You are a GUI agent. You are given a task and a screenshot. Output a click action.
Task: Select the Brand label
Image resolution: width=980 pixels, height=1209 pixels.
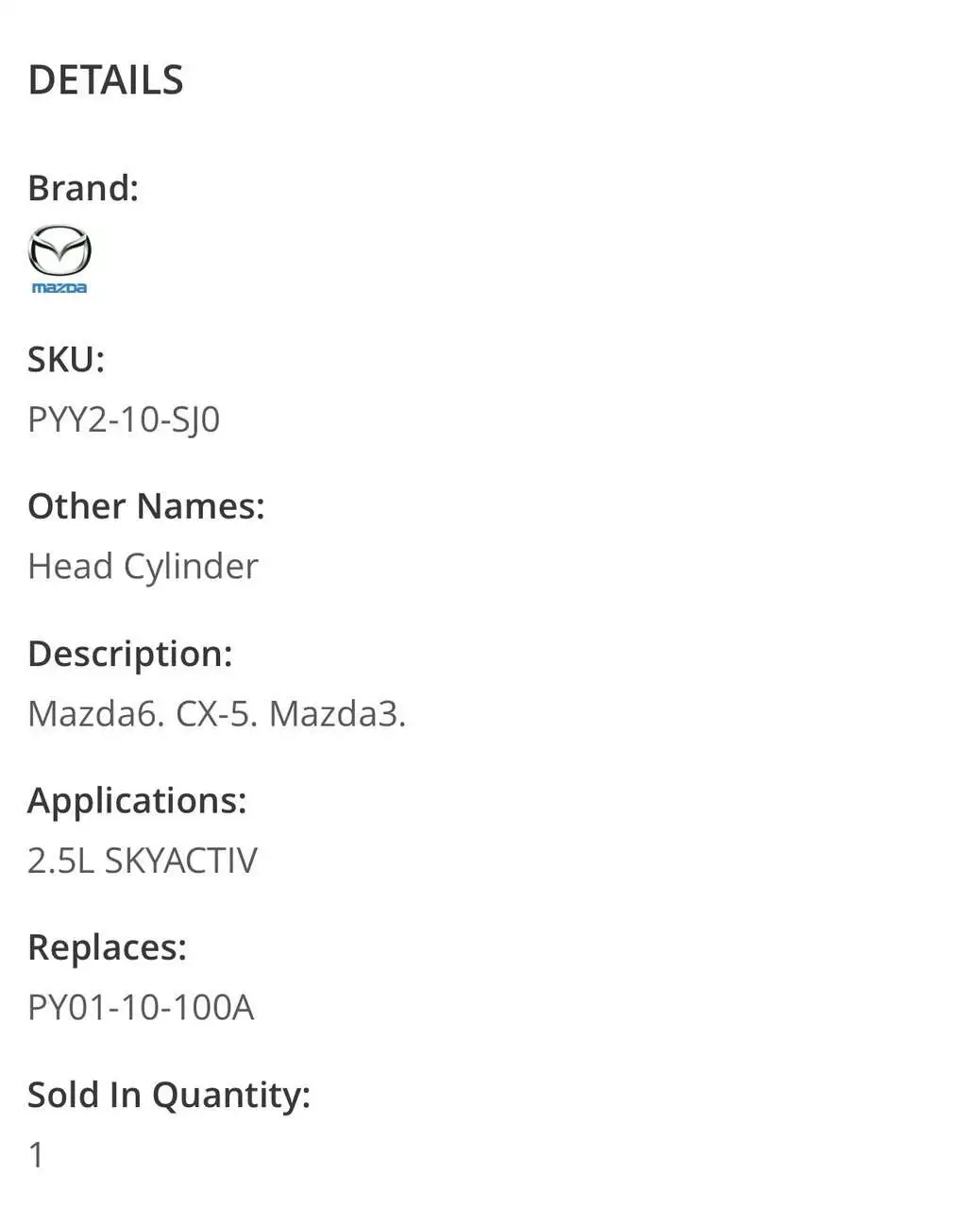(x=83, y=188)
